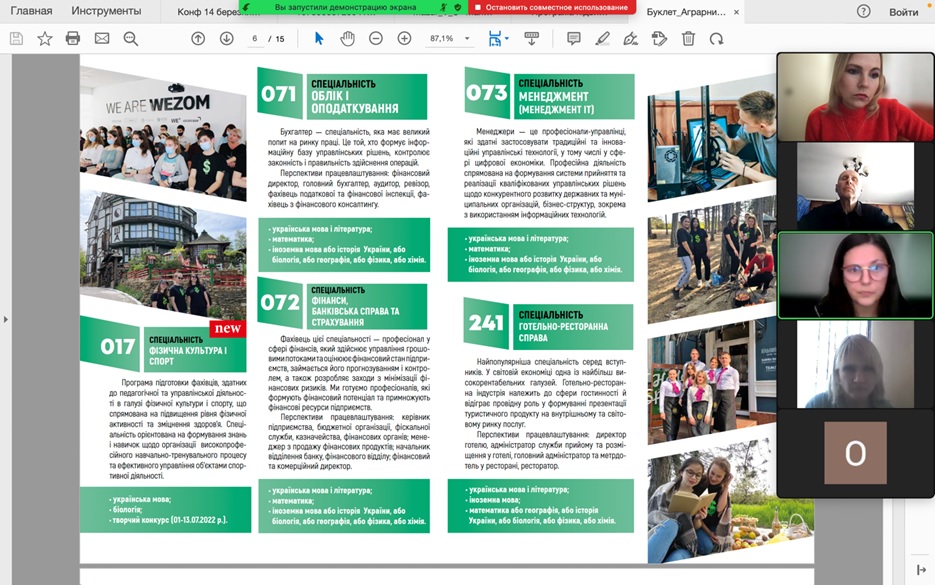Click the girls reading book picnic photo
This screenshot has height=585, width=935.
coord(730,502)
